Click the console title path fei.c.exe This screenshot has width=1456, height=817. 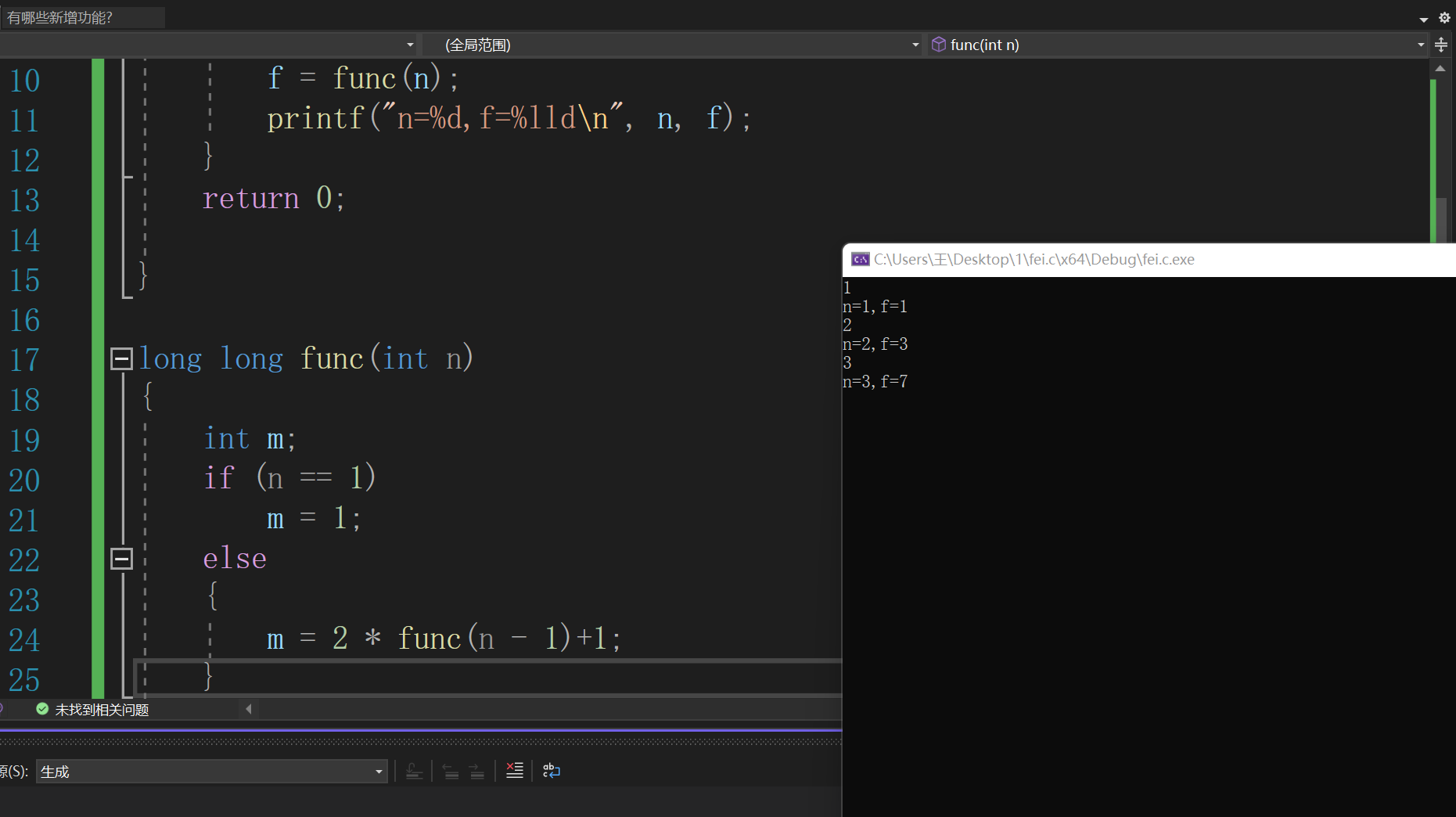click(x=1034, y=259)
